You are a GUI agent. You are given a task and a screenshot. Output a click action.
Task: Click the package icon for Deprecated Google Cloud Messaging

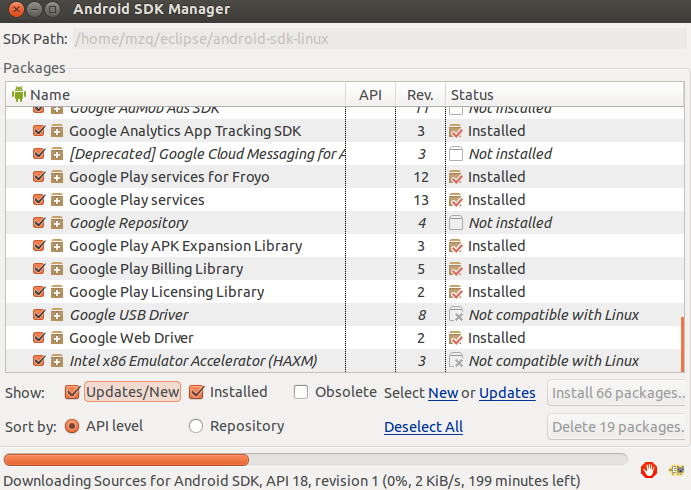click(57, 154)
